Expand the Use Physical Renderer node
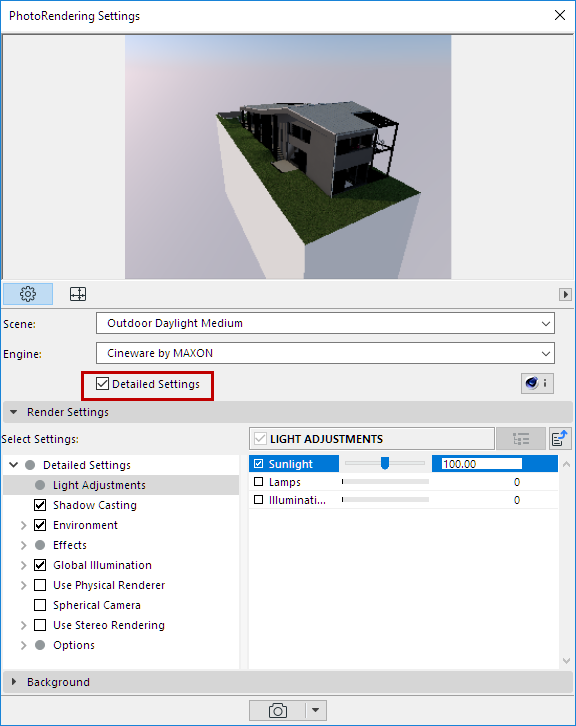576x726 pixels. click(x=24, y=585)
